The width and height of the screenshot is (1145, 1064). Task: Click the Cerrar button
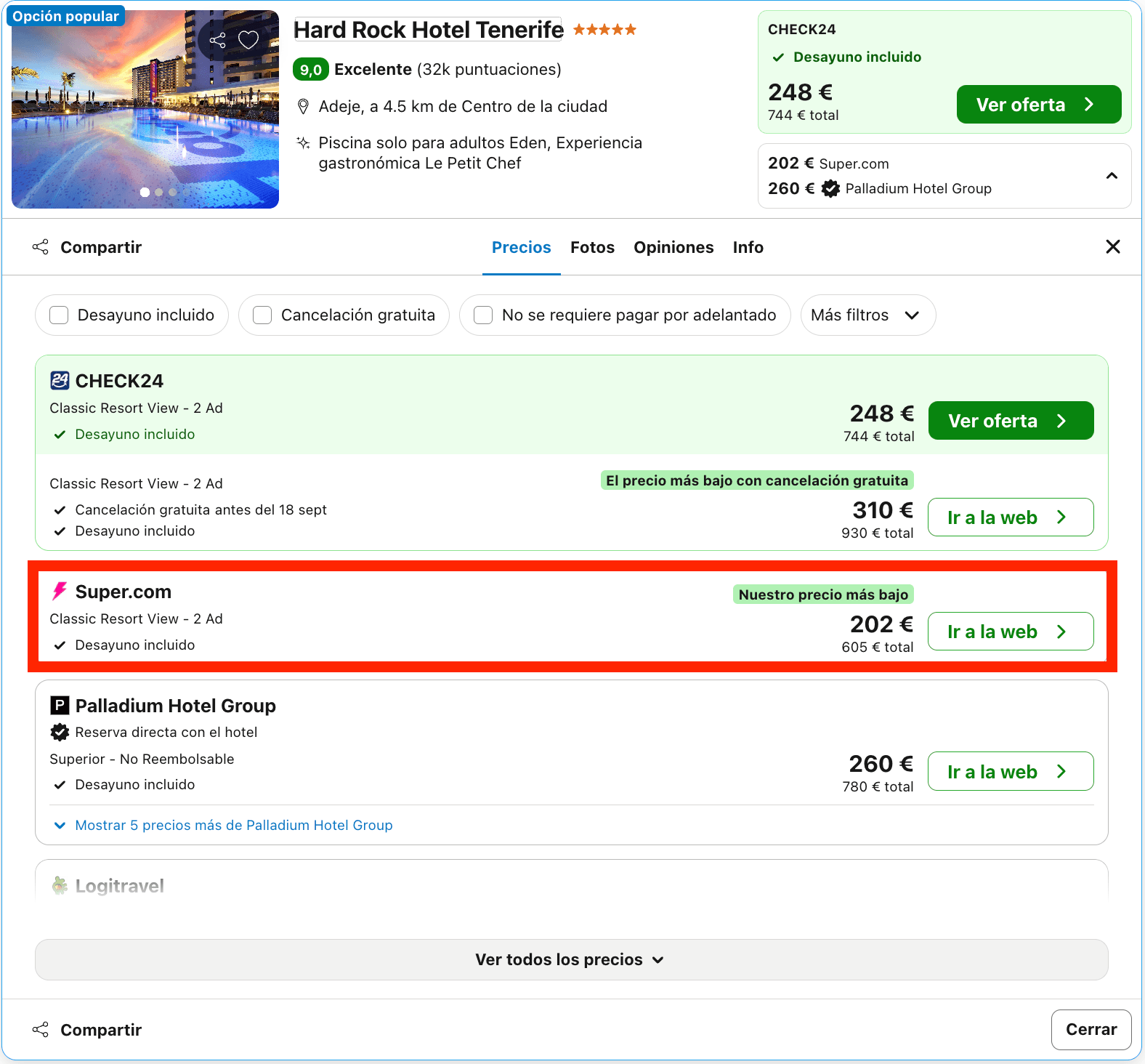(x=1091, y=1030)
